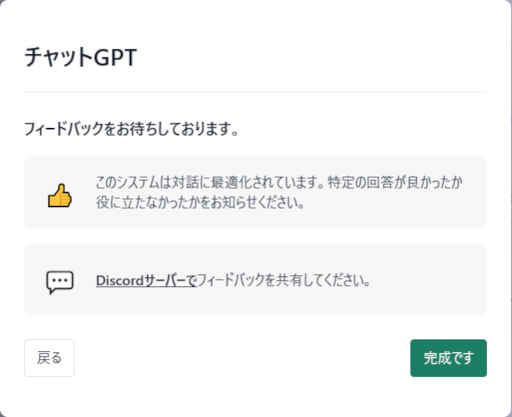Click the word Discord in the link
The width and height of the screenshot is (512, 417).
120,281
